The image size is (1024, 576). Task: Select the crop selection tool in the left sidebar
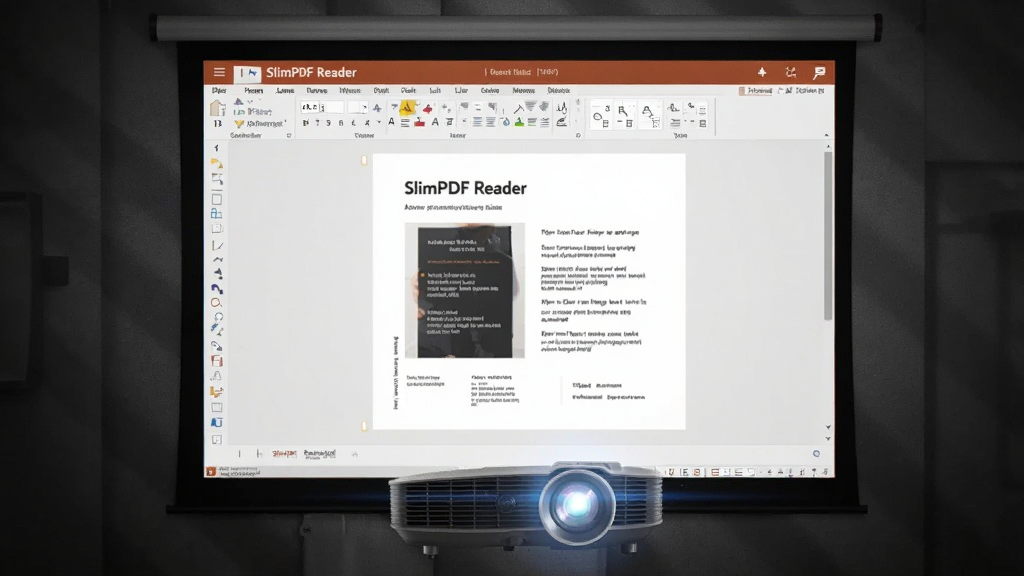pyautogui.click(x=217, y=179)
